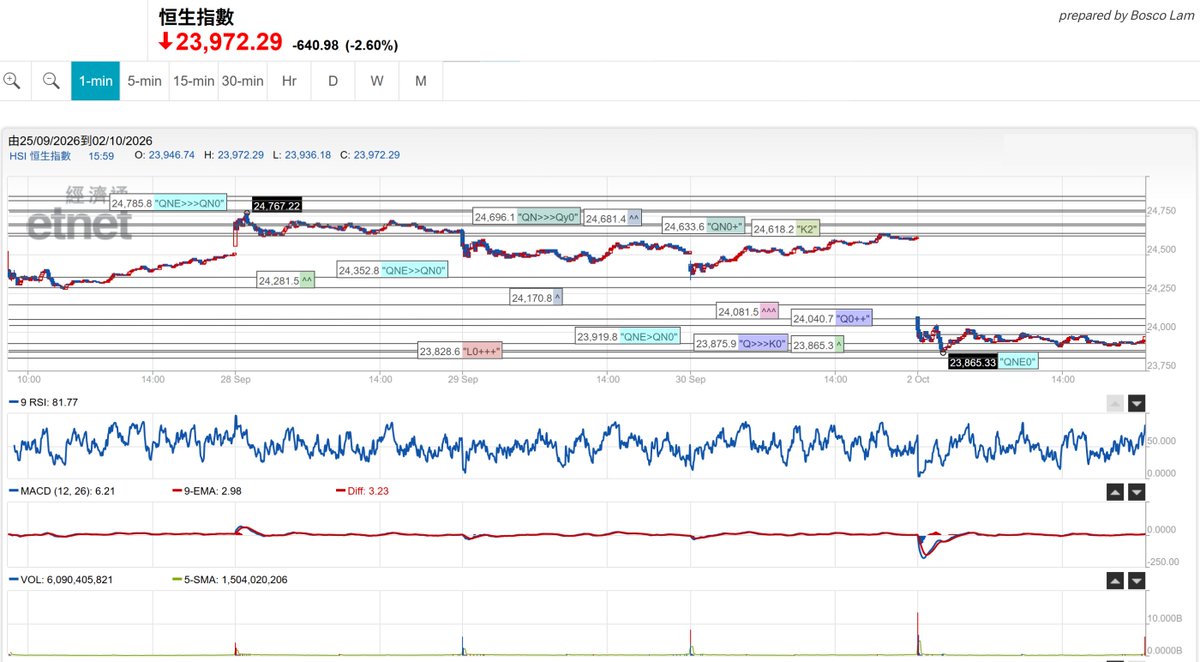Select the "VOL: 6,090,405,821" legend
The width and height of the screenshot is (1200, 662).
coord(60,579)
